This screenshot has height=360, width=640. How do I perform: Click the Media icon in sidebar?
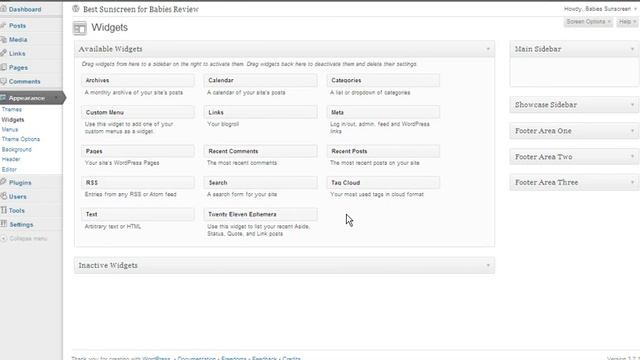(x=3, y=39)
